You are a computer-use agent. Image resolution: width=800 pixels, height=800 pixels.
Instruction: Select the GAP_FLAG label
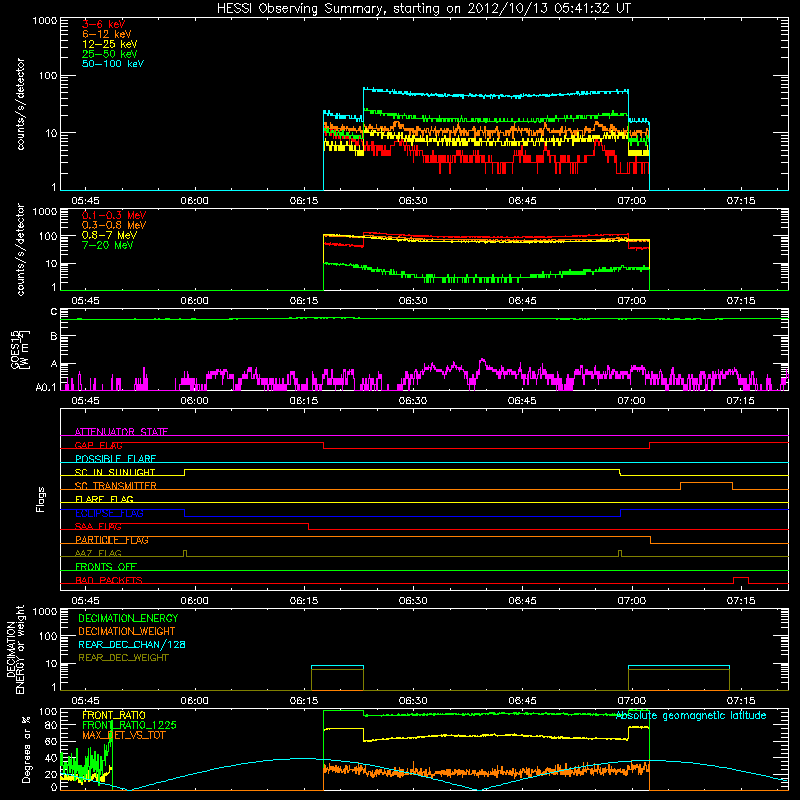point(98,445)
